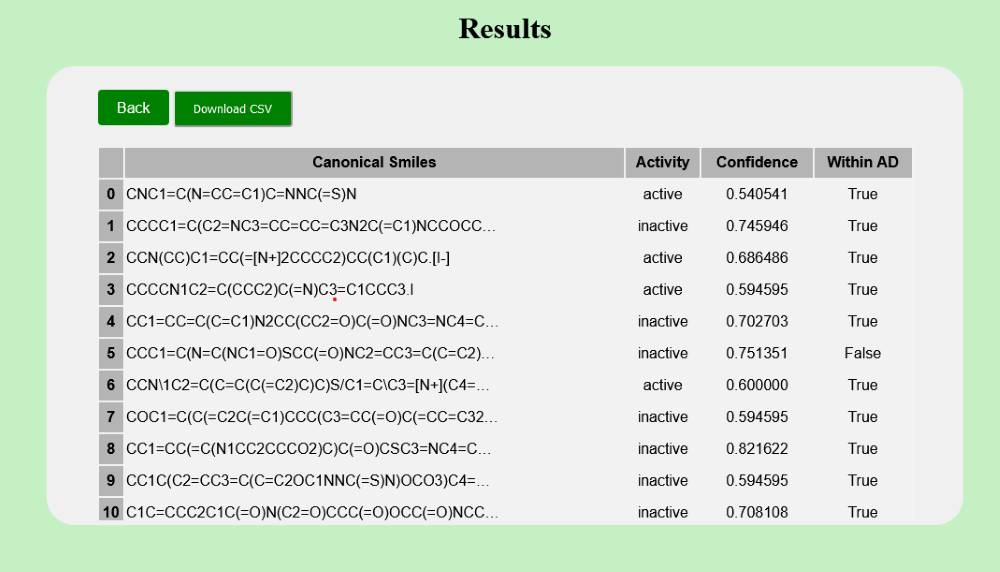Click SMILES starting with CCN\1C2=C(C=C(C

coord(307,385)
